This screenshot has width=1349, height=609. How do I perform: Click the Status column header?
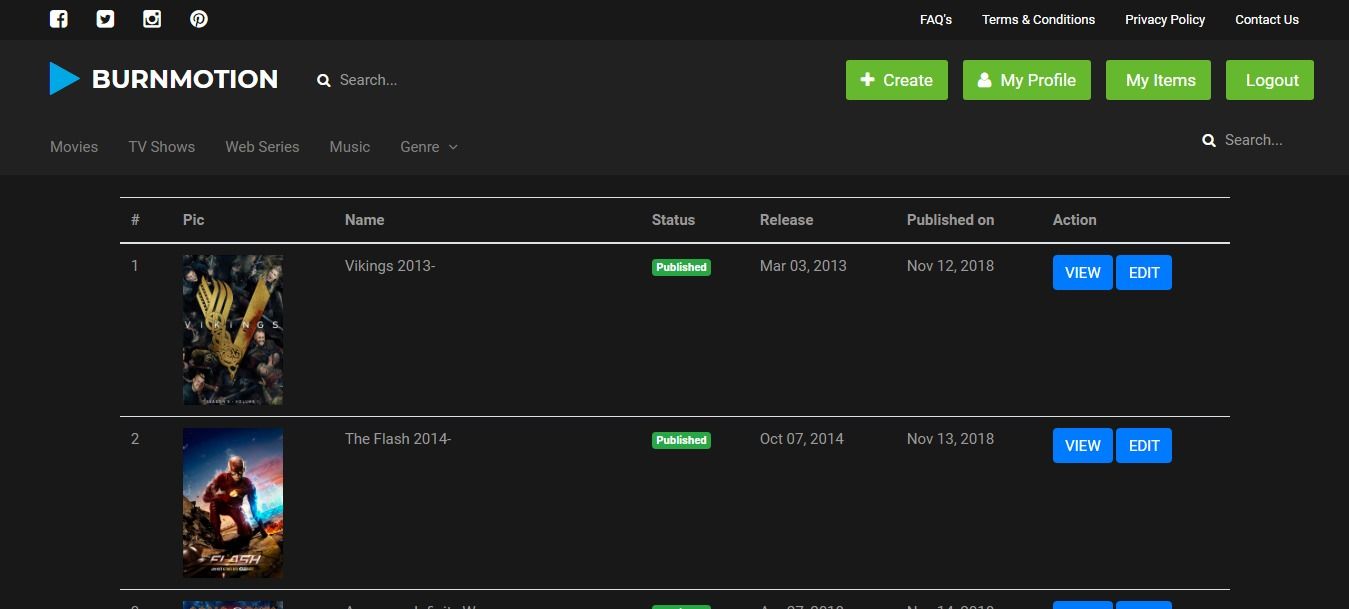[673, 220]
